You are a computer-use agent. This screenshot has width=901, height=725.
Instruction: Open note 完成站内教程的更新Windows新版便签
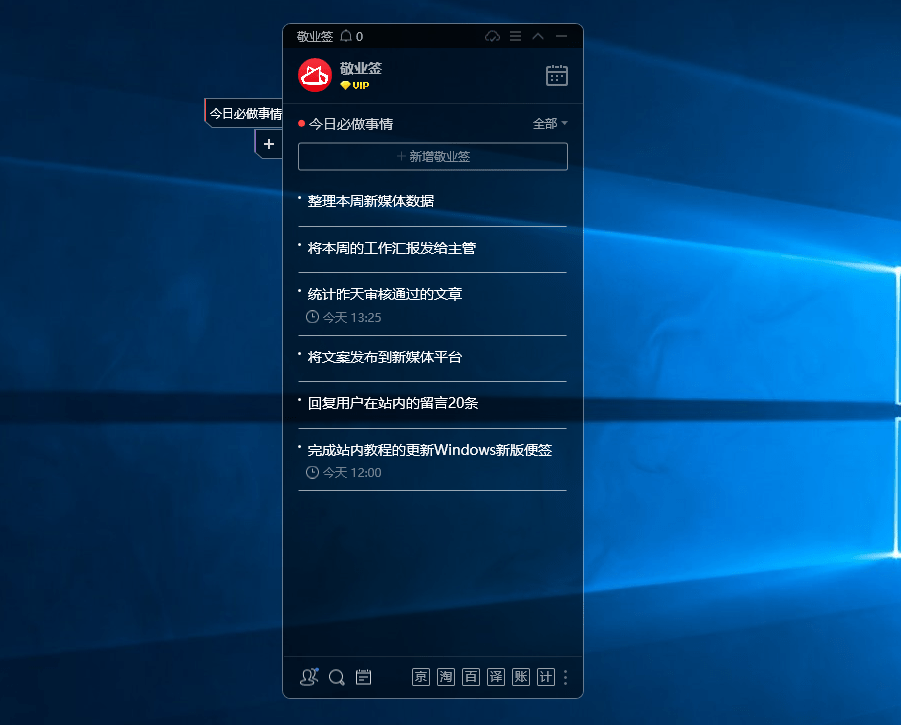(x=429, y=450)
